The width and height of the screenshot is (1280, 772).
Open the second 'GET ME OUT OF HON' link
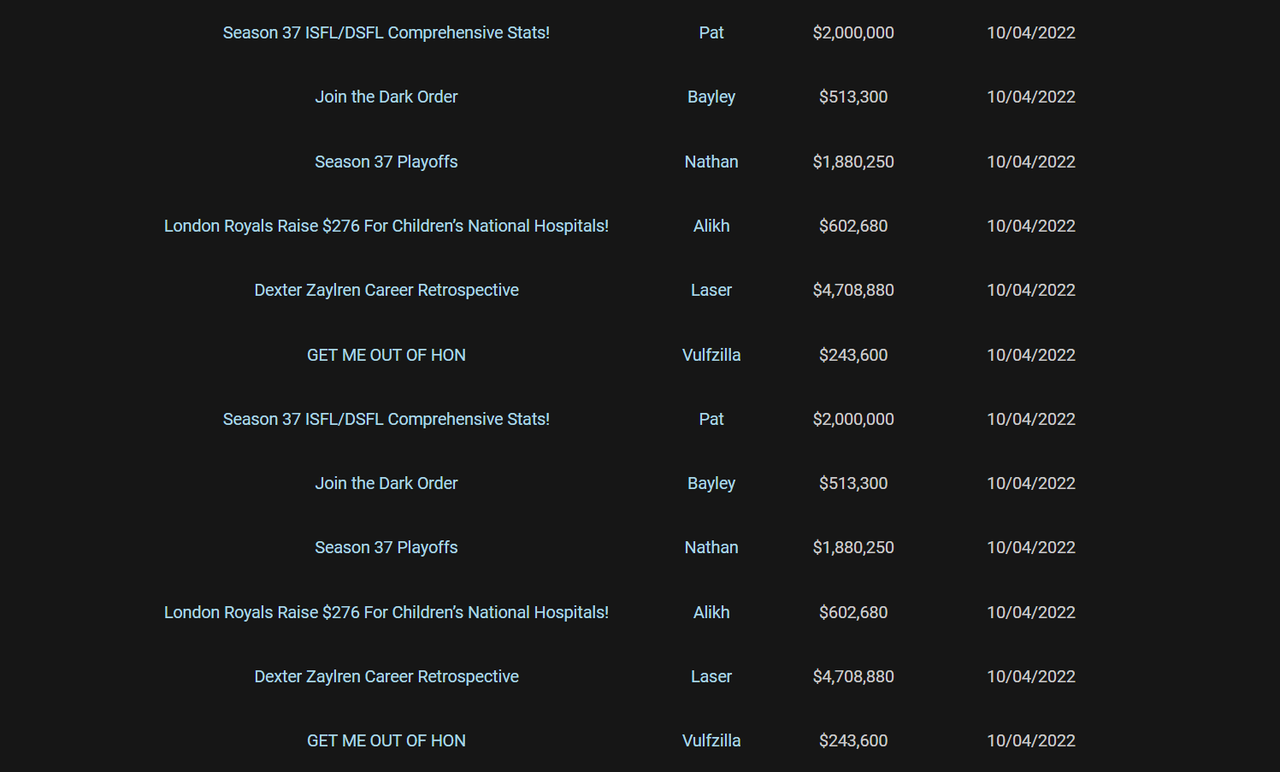386,741
